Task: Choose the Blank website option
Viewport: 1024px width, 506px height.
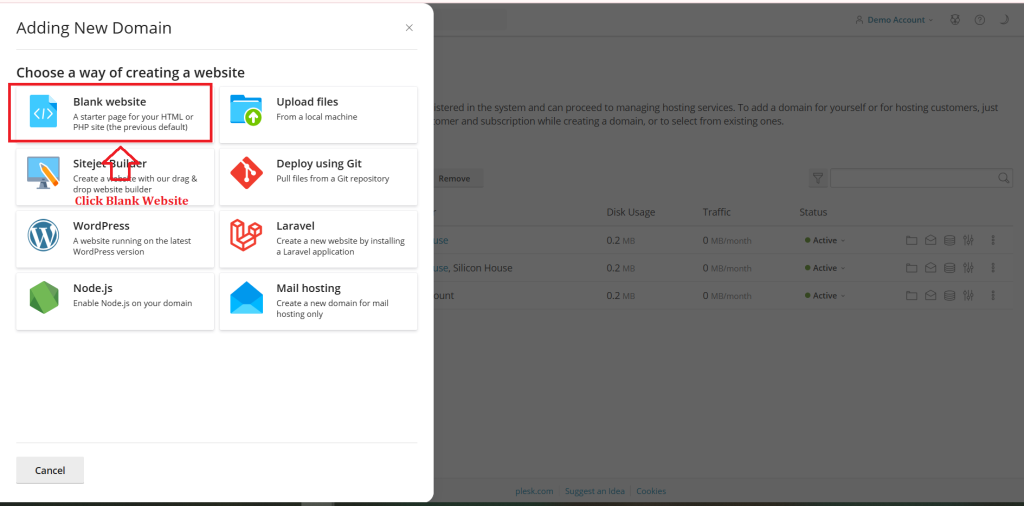Action: click(115, 115)
